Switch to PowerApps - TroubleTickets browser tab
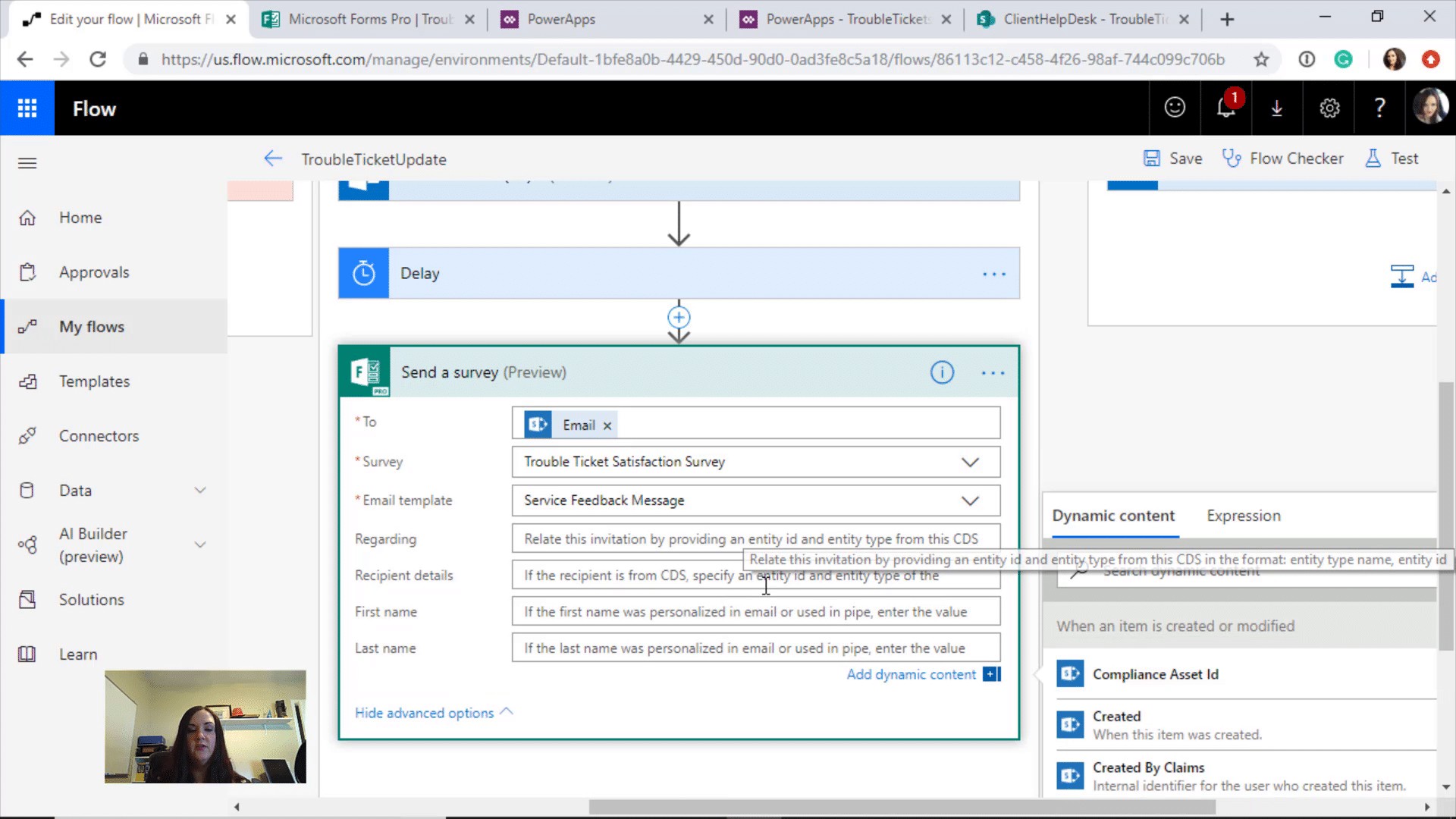 [846, 19]
